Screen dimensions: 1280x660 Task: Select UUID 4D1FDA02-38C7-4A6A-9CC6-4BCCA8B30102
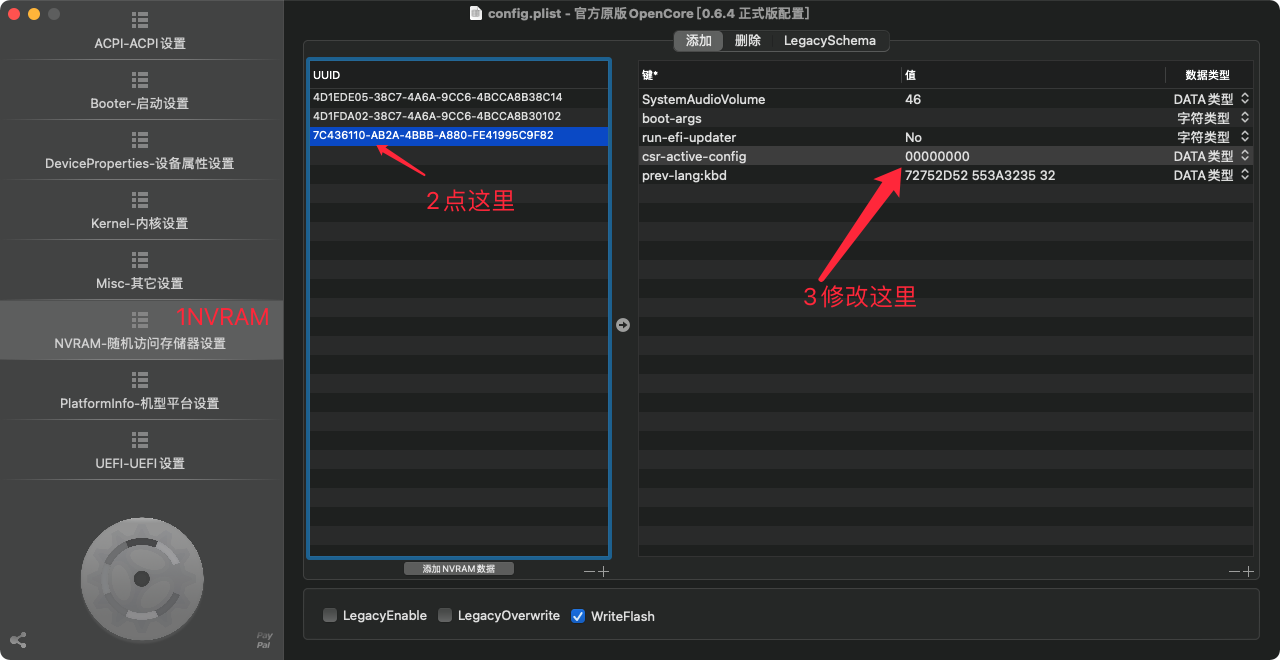459,117
